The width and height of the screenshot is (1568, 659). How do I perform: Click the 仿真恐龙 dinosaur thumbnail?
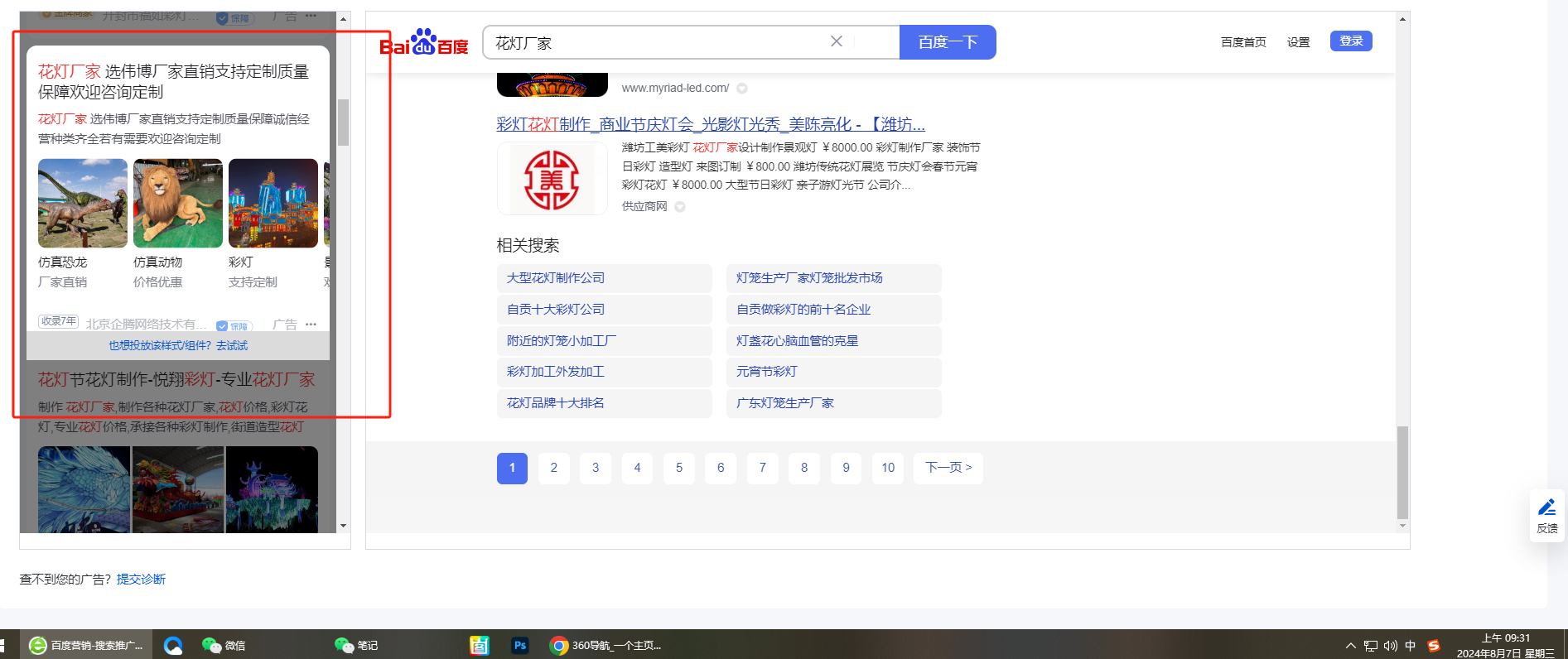83,204
